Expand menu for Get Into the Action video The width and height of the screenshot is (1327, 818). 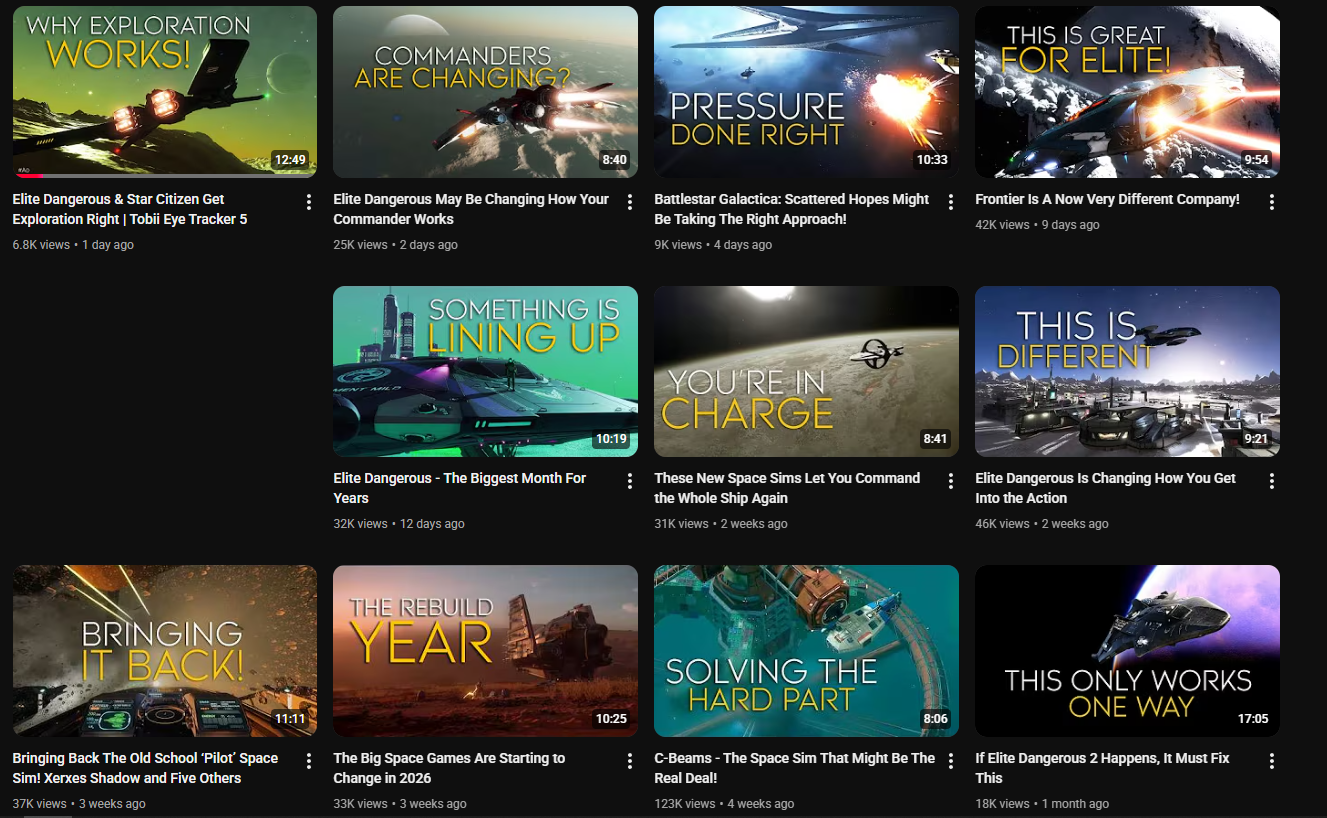click(1272, 481)
